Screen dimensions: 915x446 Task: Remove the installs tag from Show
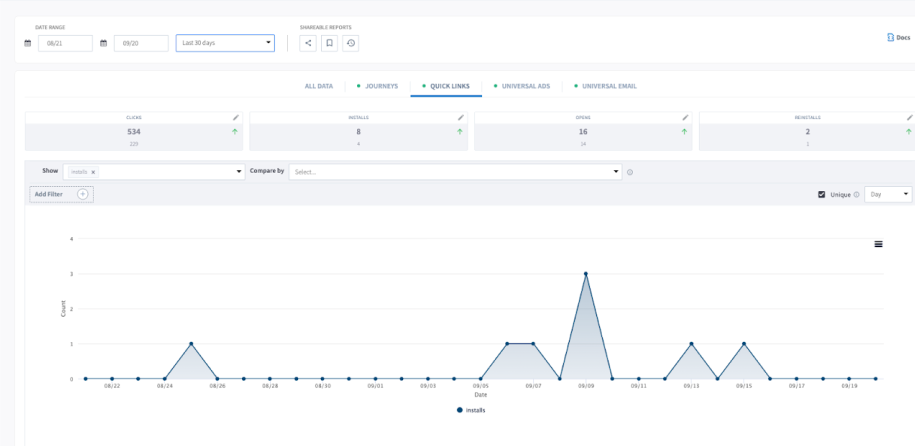pyautogui.click(x=93, y=172)
